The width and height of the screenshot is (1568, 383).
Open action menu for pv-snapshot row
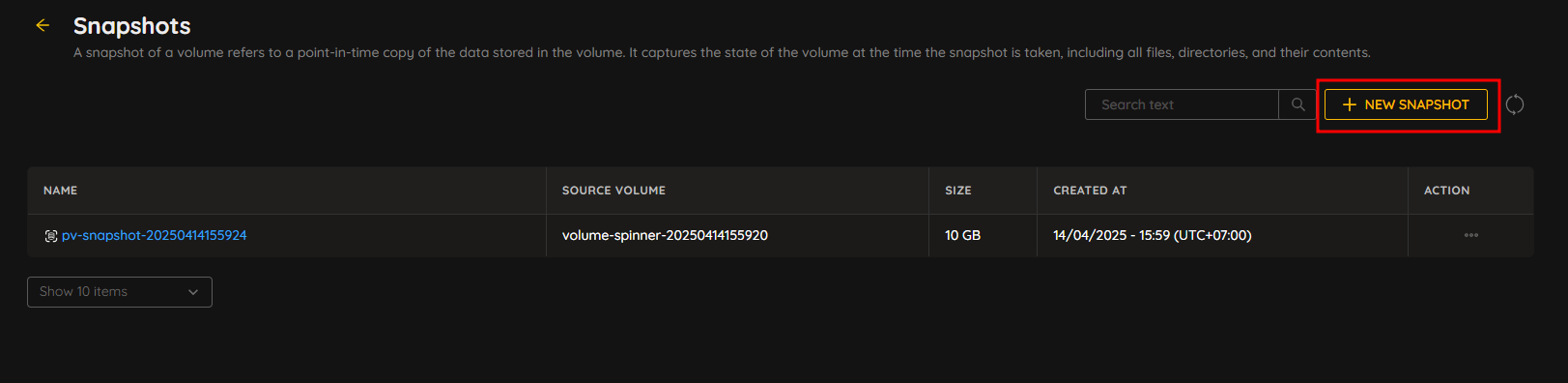[1470, 235]
